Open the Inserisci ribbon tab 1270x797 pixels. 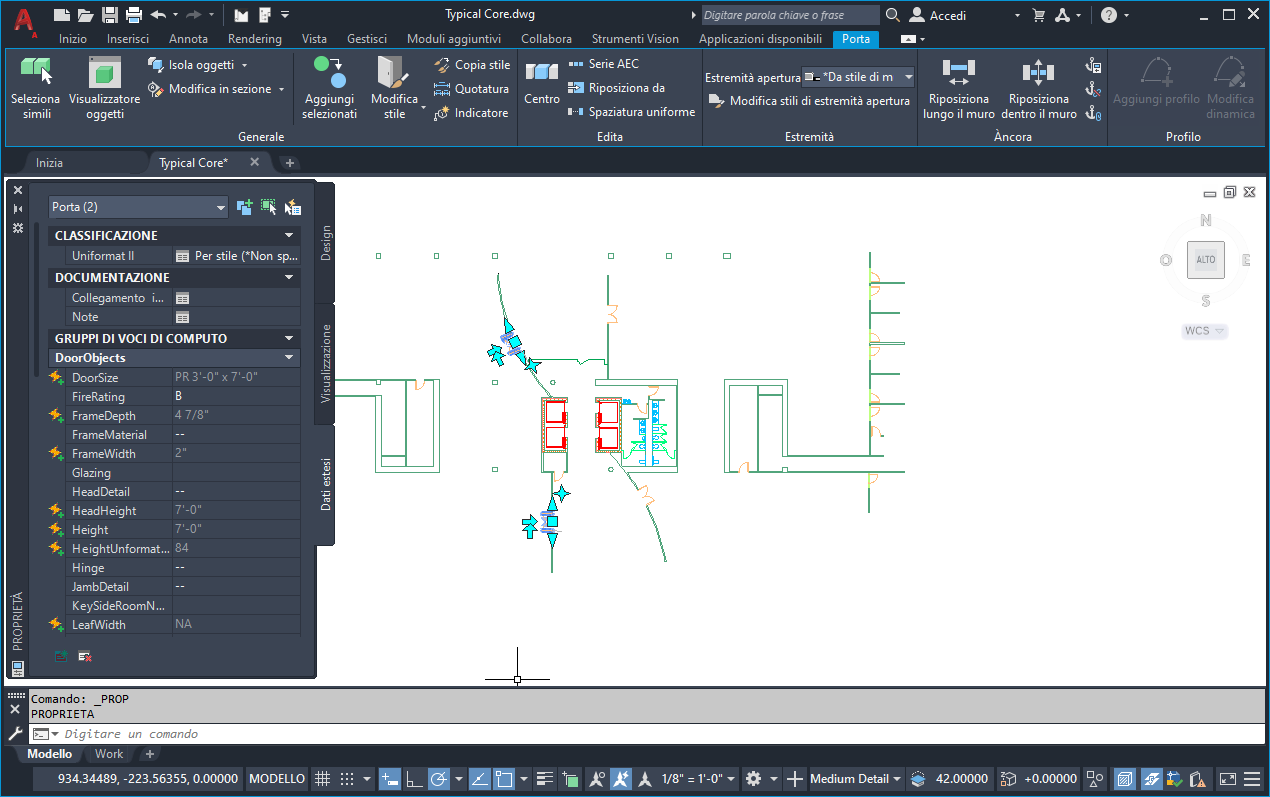(128, 39)
